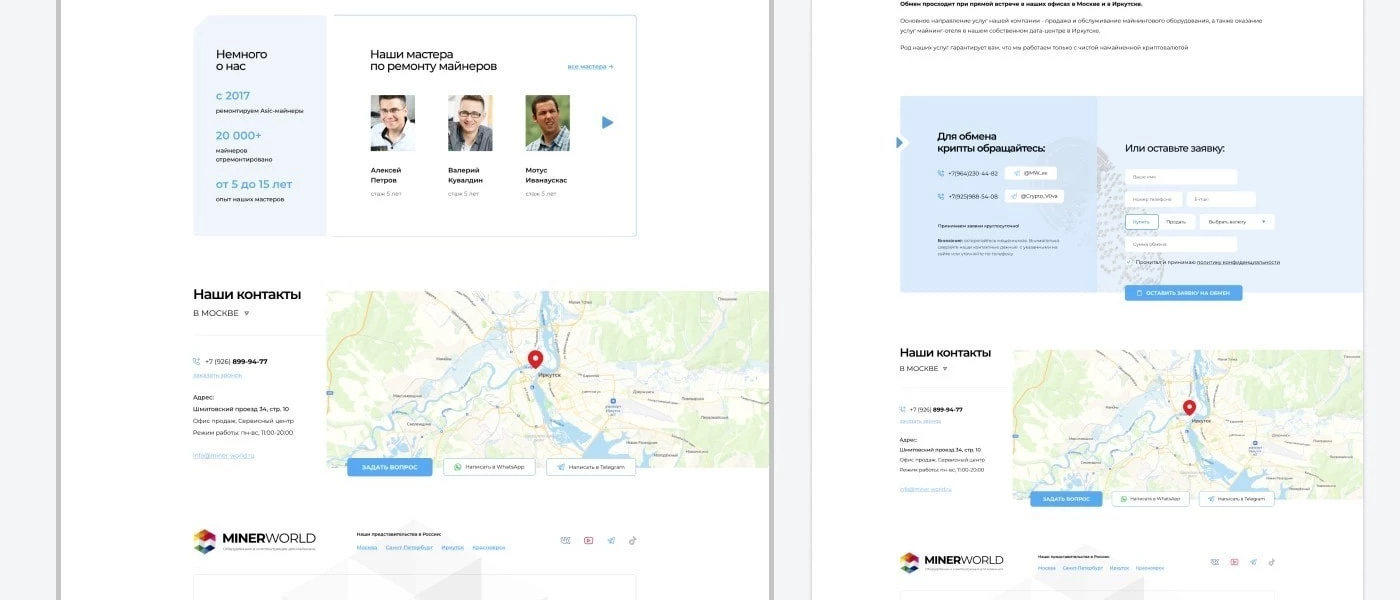1400x600 pixels.
Task: Click Telegram icon in right page footer
Action: tap(1254, 562)
